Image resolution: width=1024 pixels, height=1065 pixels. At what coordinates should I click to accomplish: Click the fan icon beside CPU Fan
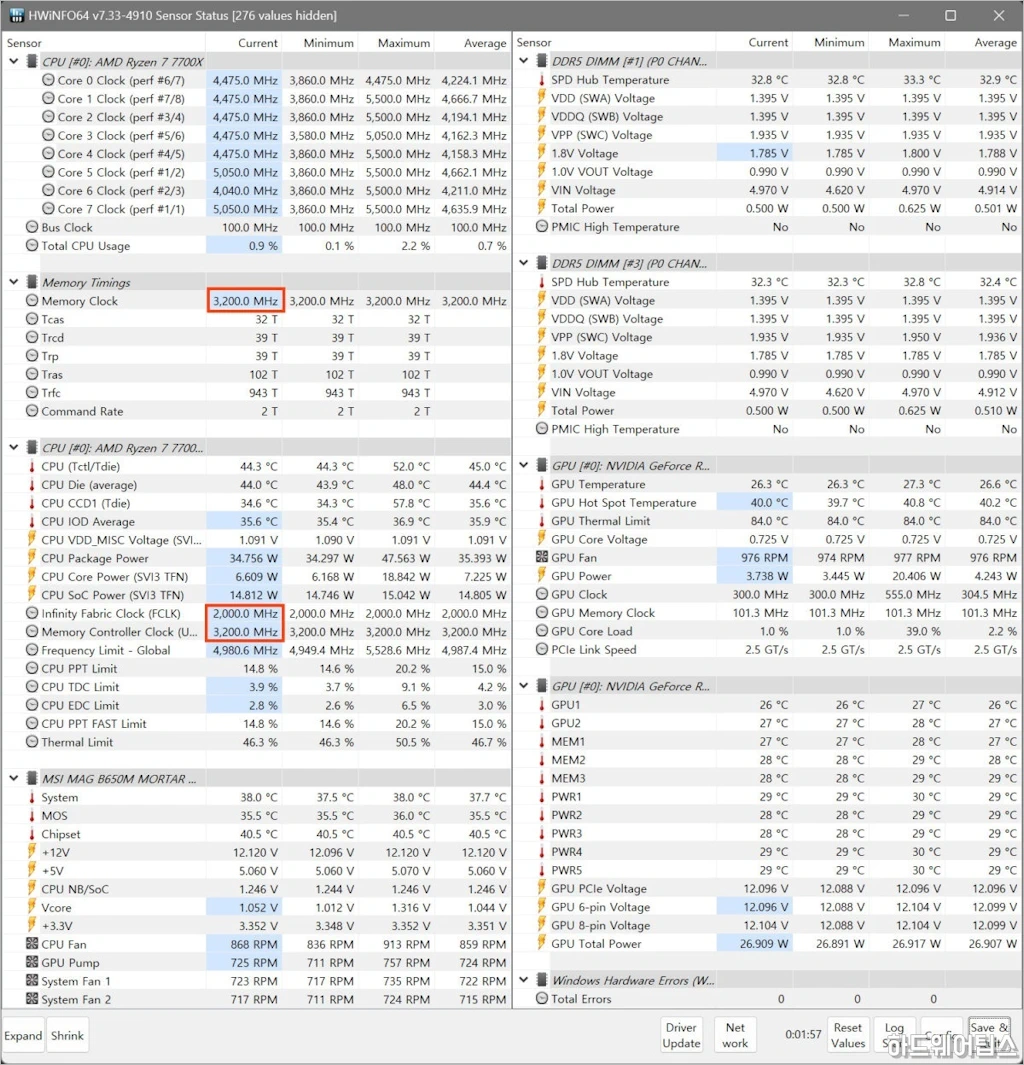(x=32, y=943)
